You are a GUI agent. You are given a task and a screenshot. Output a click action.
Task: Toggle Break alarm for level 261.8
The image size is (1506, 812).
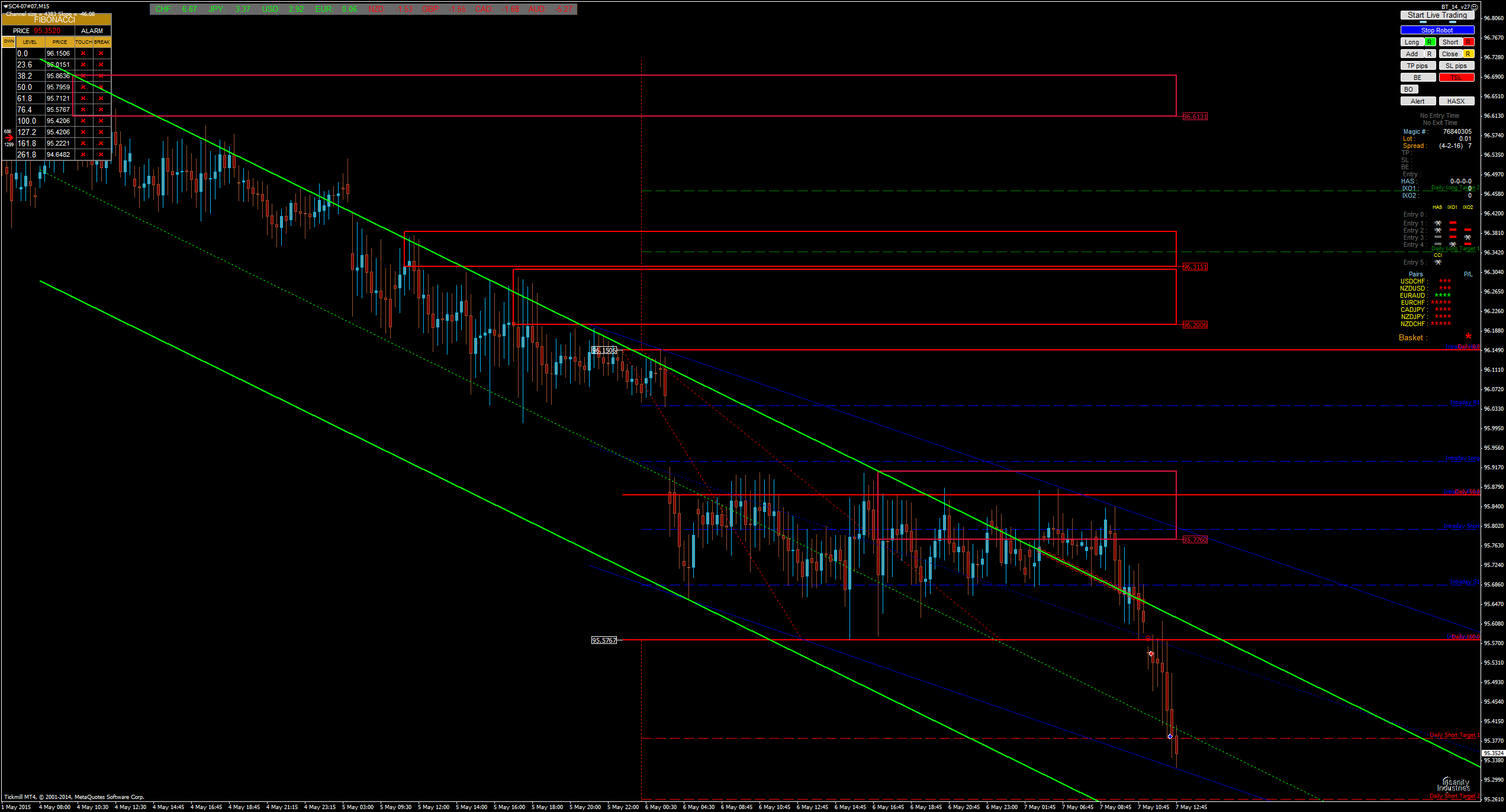(x=101, y=154)
